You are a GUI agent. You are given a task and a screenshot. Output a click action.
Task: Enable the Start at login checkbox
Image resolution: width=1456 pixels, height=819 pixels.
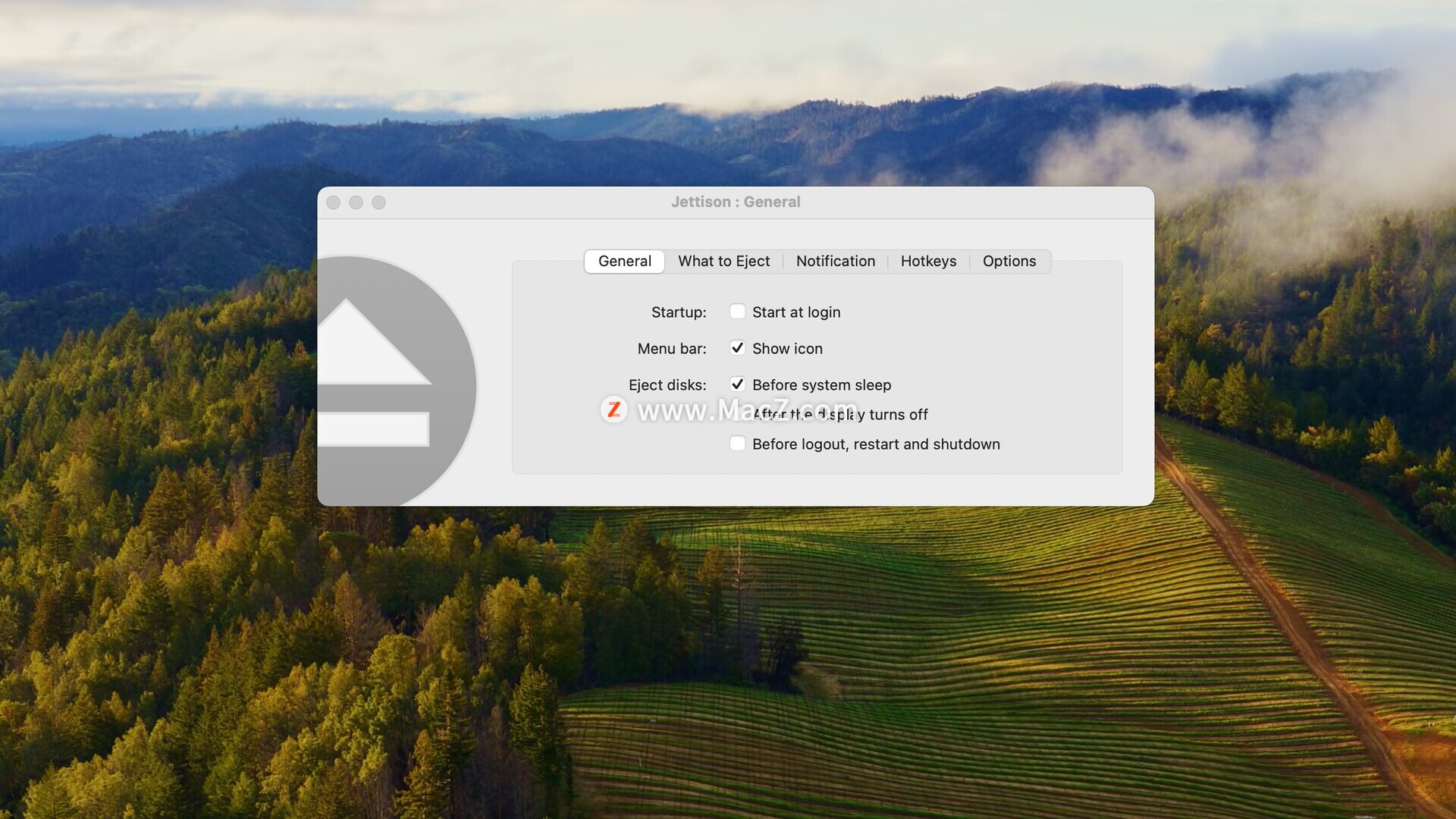tap(737, 312)
